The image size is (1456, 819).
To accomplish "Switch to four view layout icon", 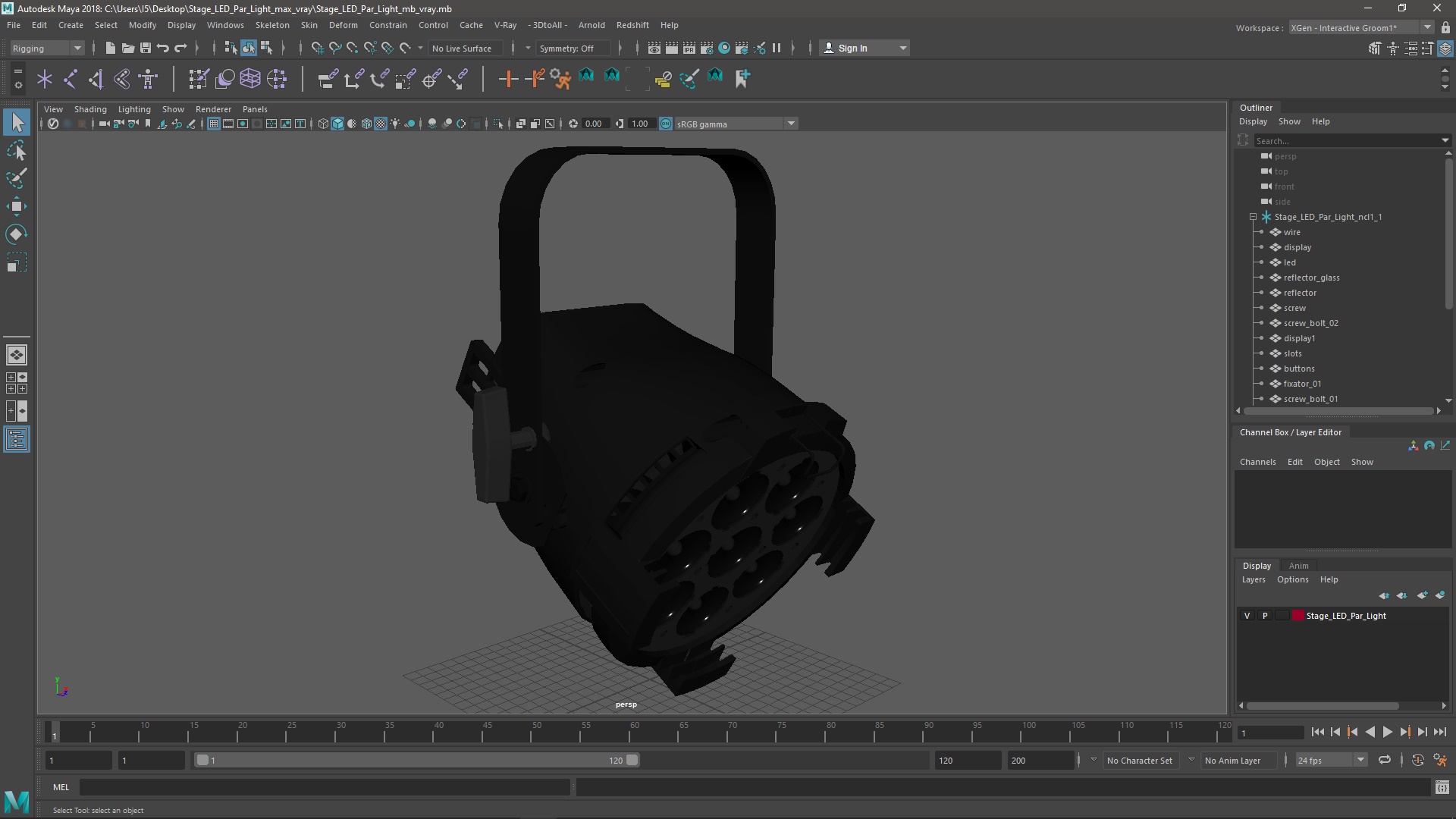I will [17, 383].
